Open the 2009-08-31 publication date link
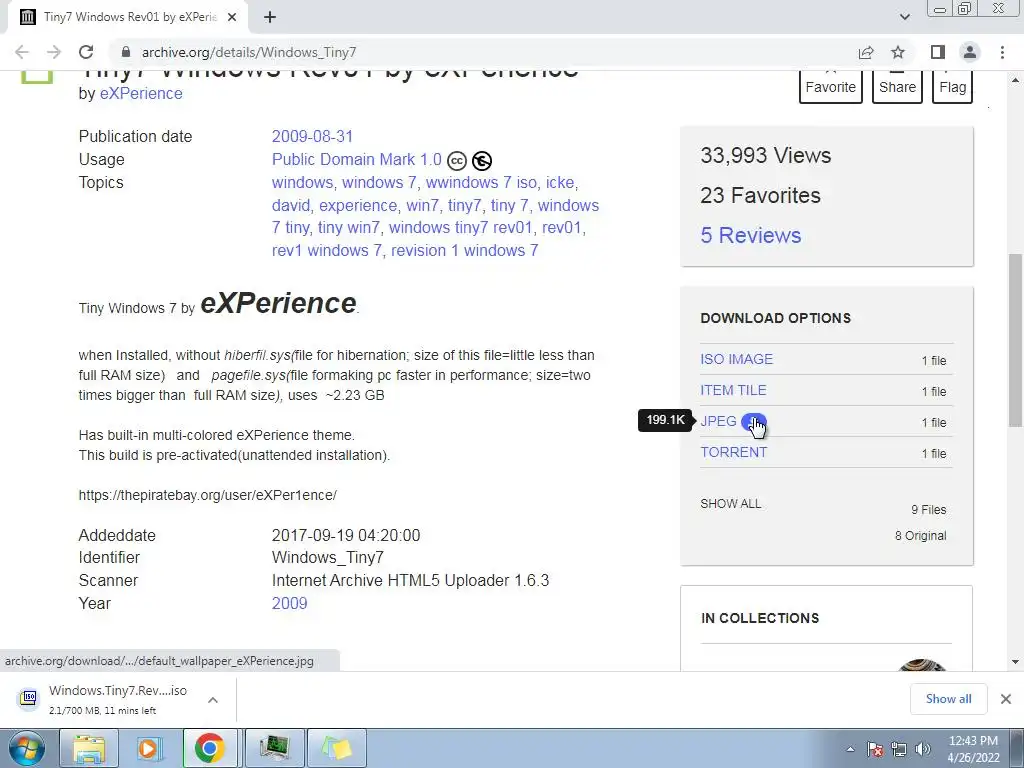This screenshot has height=768, width=1024. [x=312, y=136]
